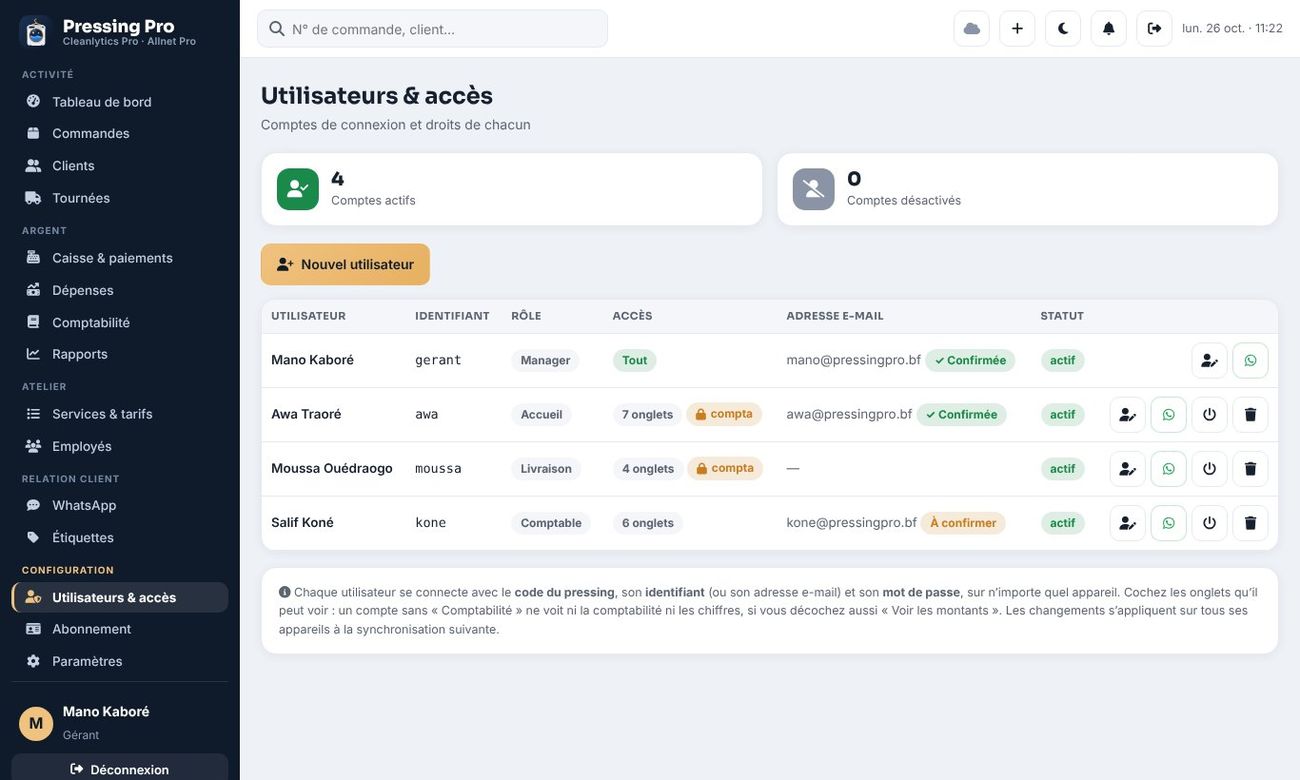Open notifications via the bell icon
This screenshot has height=780, width=1300.
pos(1109,28)
